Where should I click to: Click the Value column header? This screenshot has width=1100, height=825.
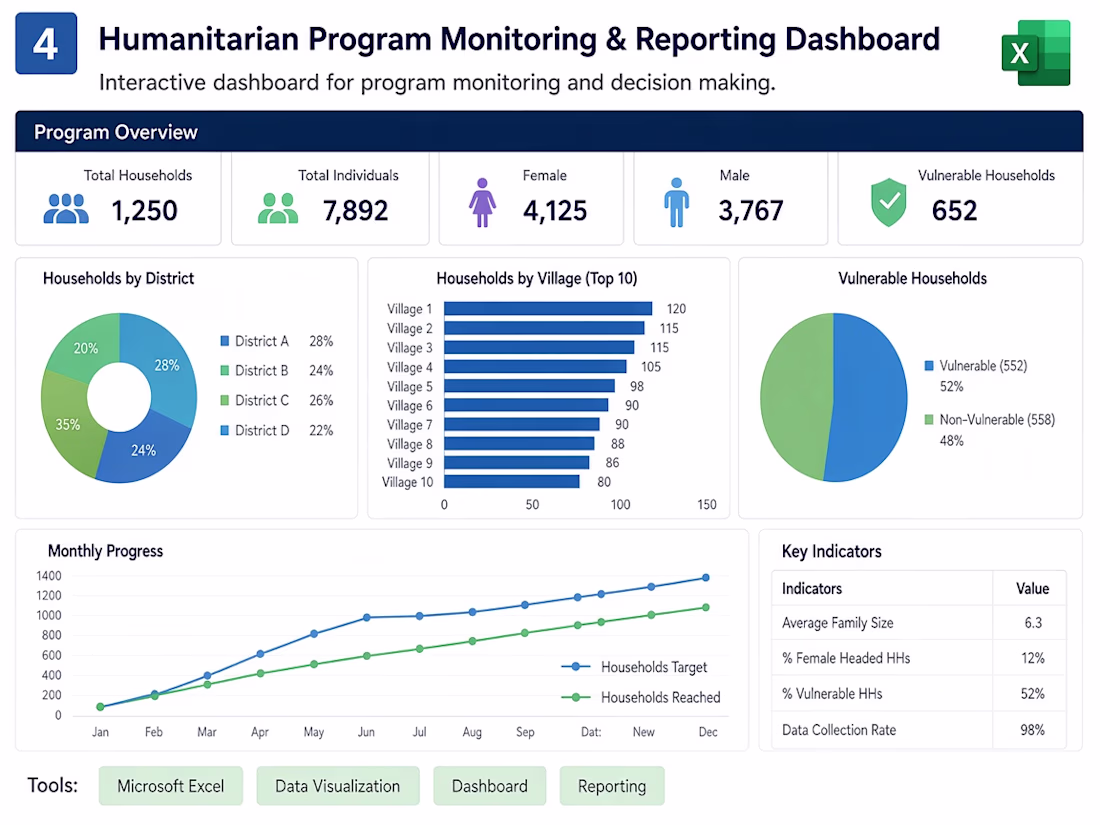tap(1033, 589)
